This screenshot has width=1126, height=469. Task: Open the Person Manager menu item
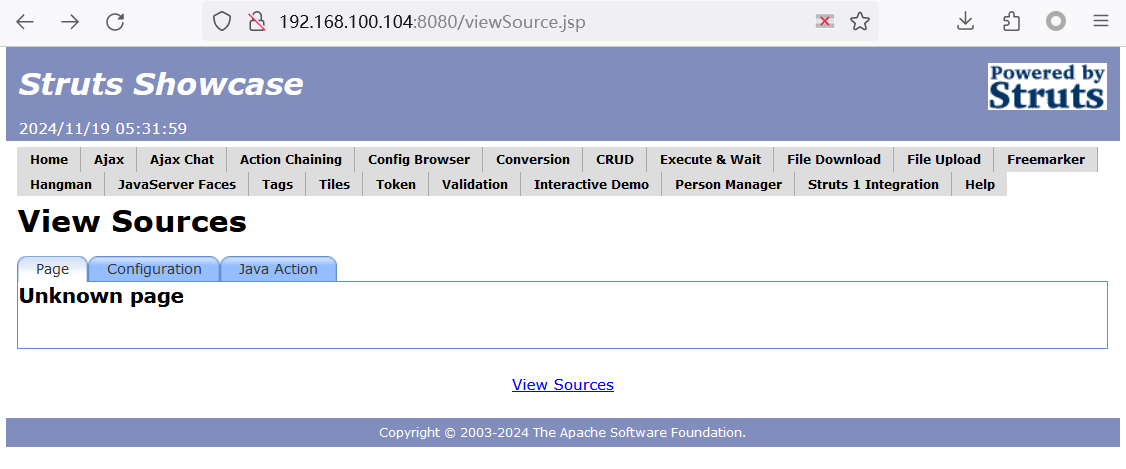[728, 184]
